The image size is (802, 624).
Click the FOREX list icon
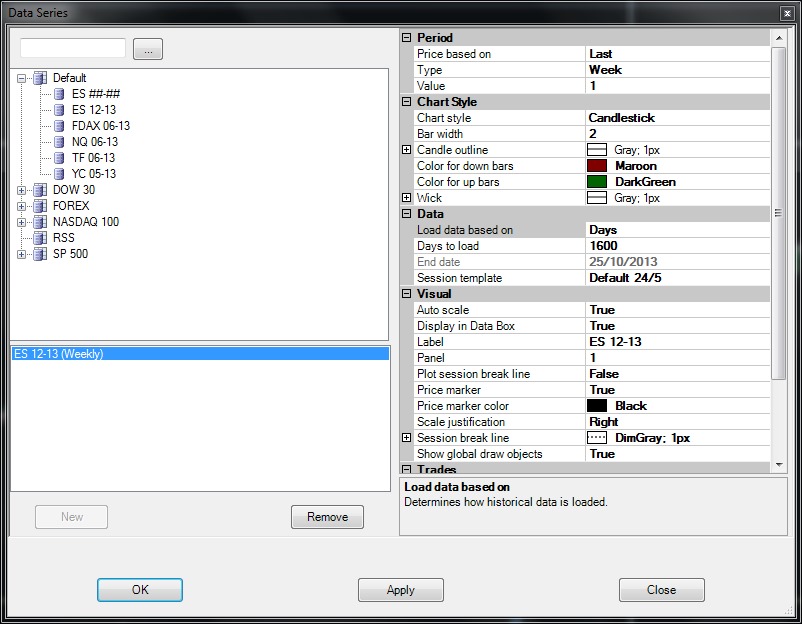40,206
